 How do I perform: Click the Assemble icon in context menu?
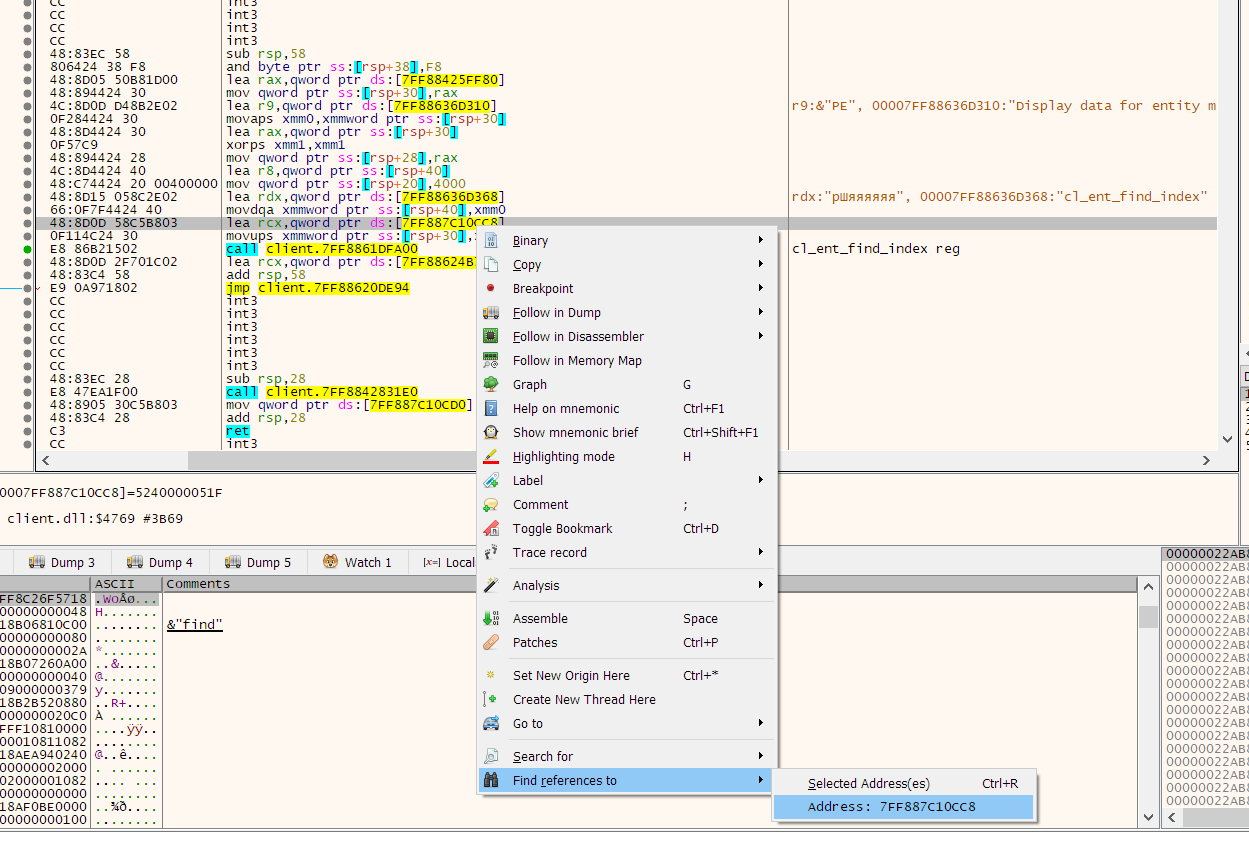(x=491, y=618)
